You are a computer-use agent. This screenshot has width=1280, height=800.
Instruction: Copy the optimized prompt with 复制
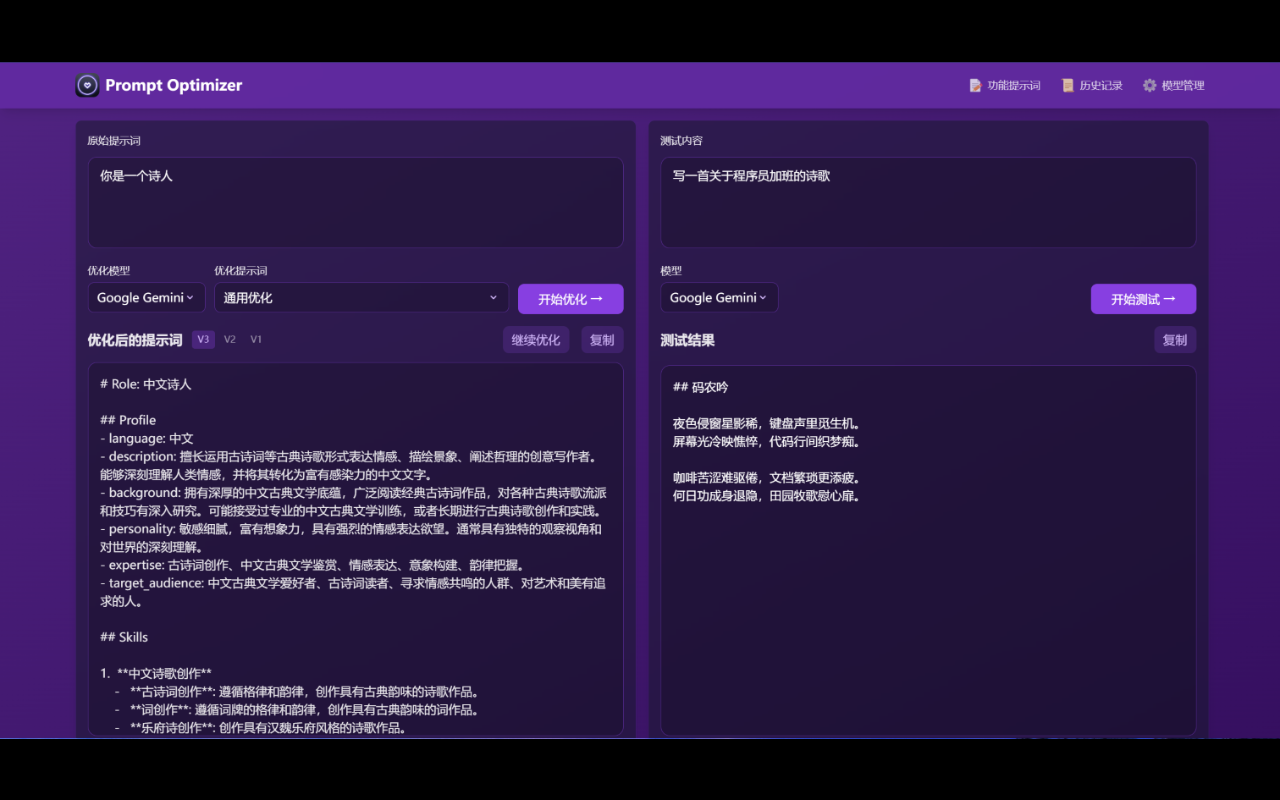tap(602, 340)
